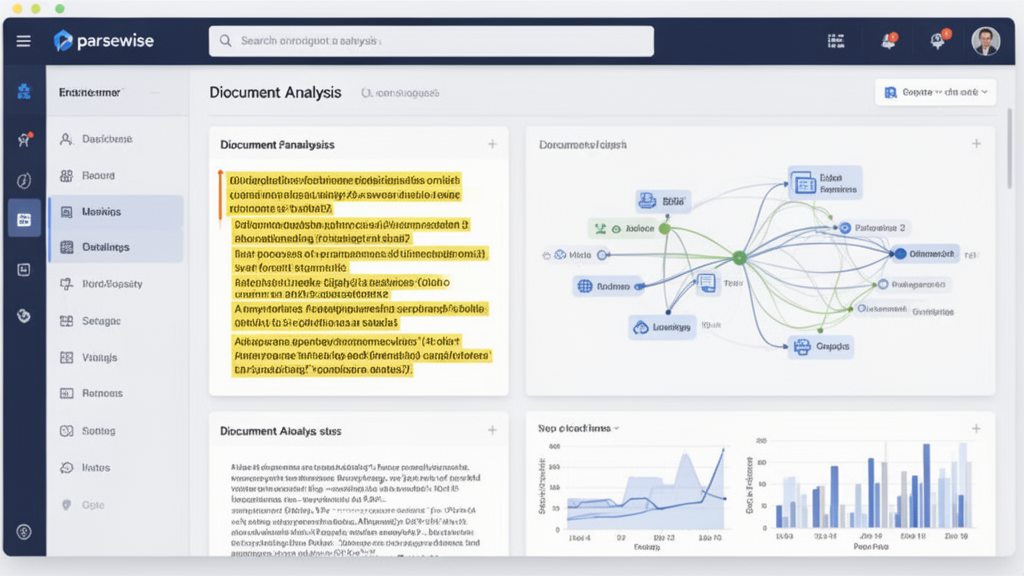
Task: Select the highlighted document icon in the dark rail
Action: pos(24,219)
